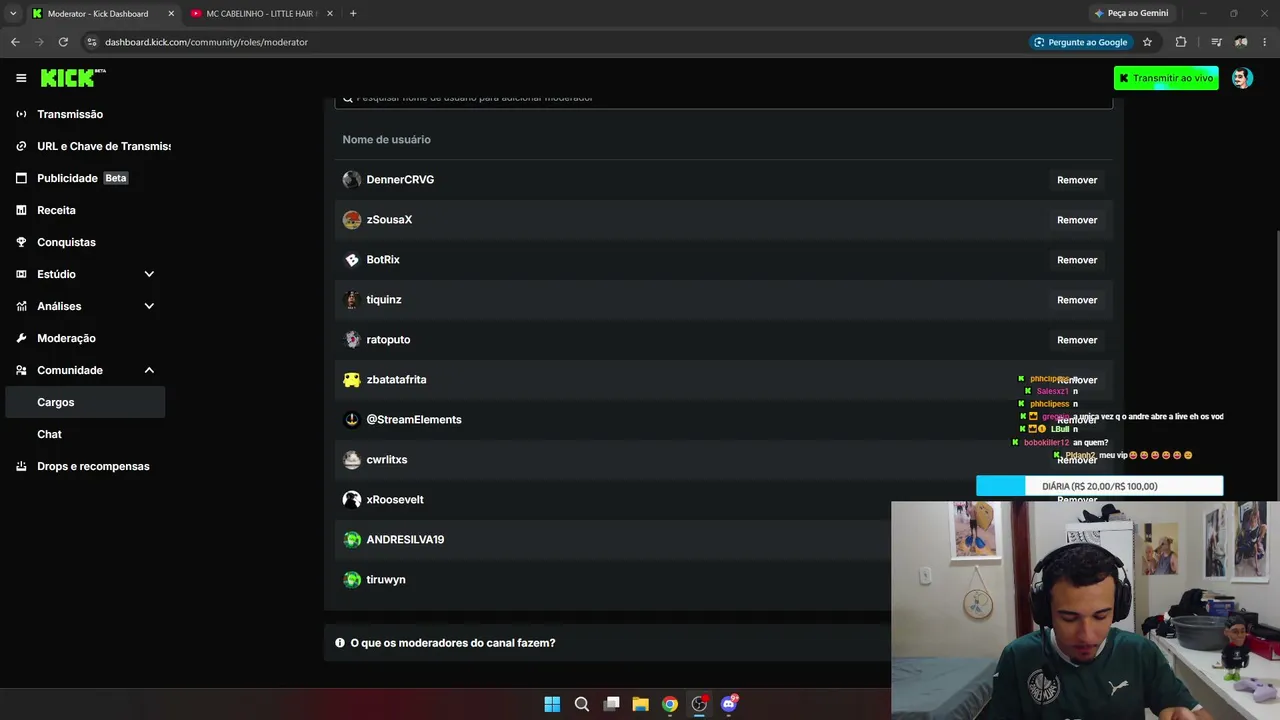Open Chrome from the taskbar
This screenshot has height=720, width=1280.
(670, 704)
